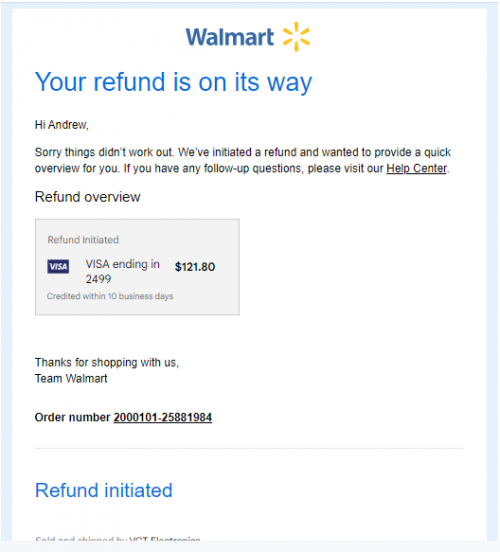Open the Help Center link
This screenshot has width=500, height=552.
coord(417,169)
